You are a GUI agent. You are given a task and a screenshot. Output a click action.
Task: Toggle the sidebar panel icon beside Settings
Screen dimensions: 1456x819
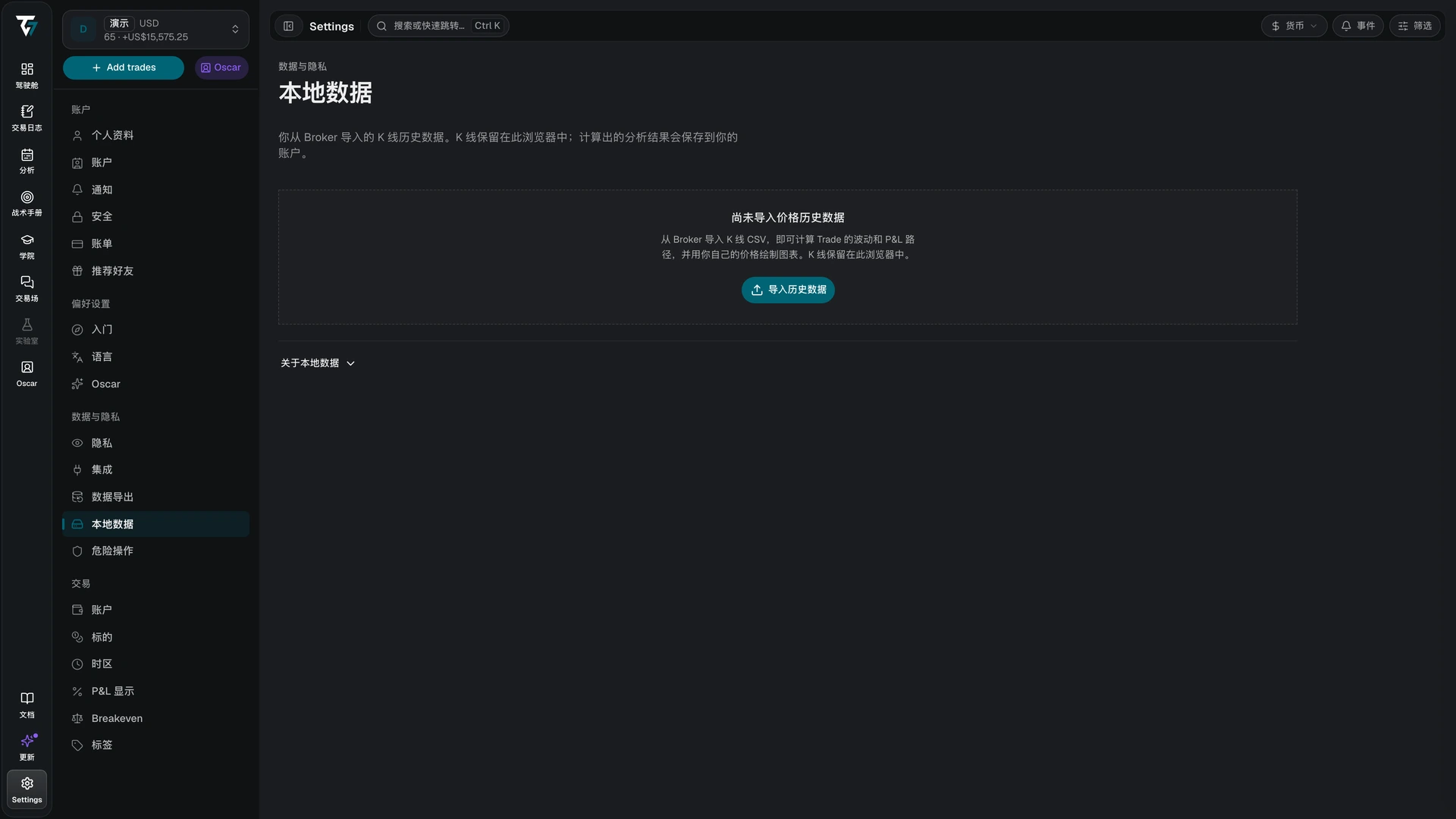[x=288, y=26]
